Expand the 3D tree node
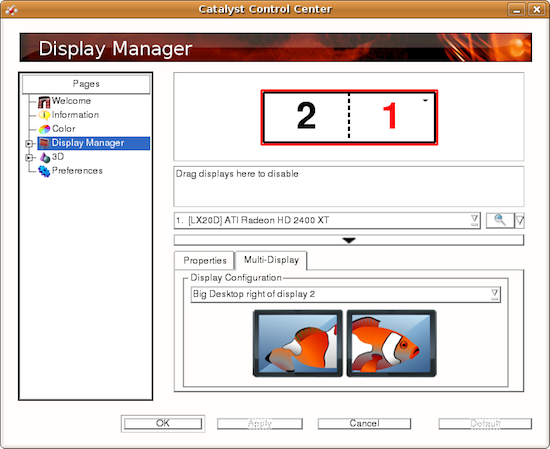 (29, 158)
